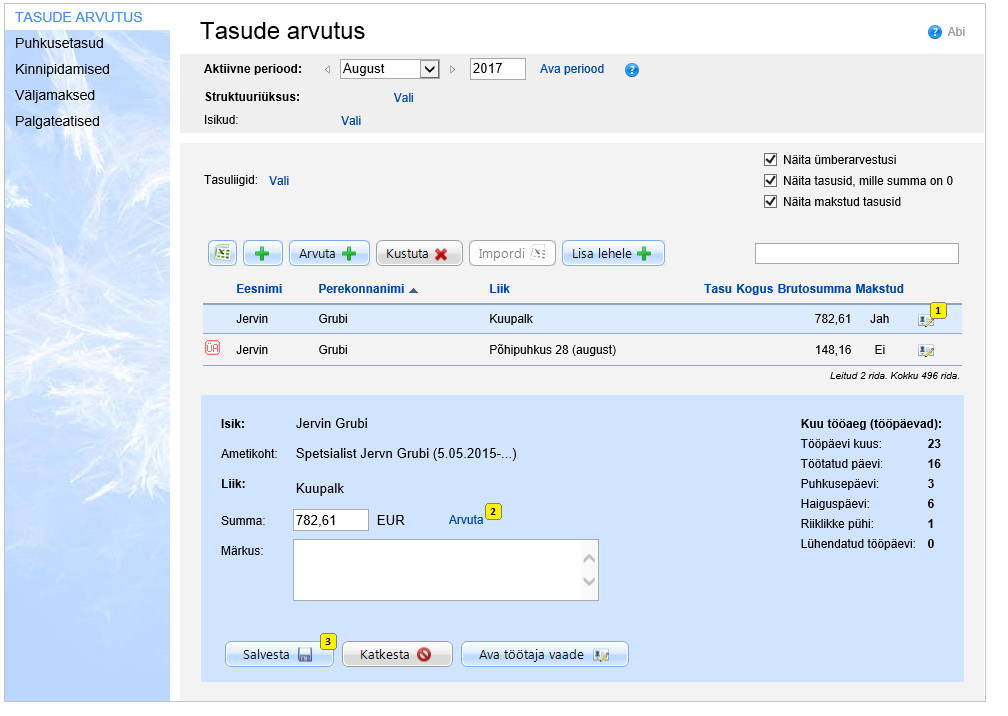Disable Näita makstud tasusid checkbox
1008x716 pixels.
pos(770,202)
